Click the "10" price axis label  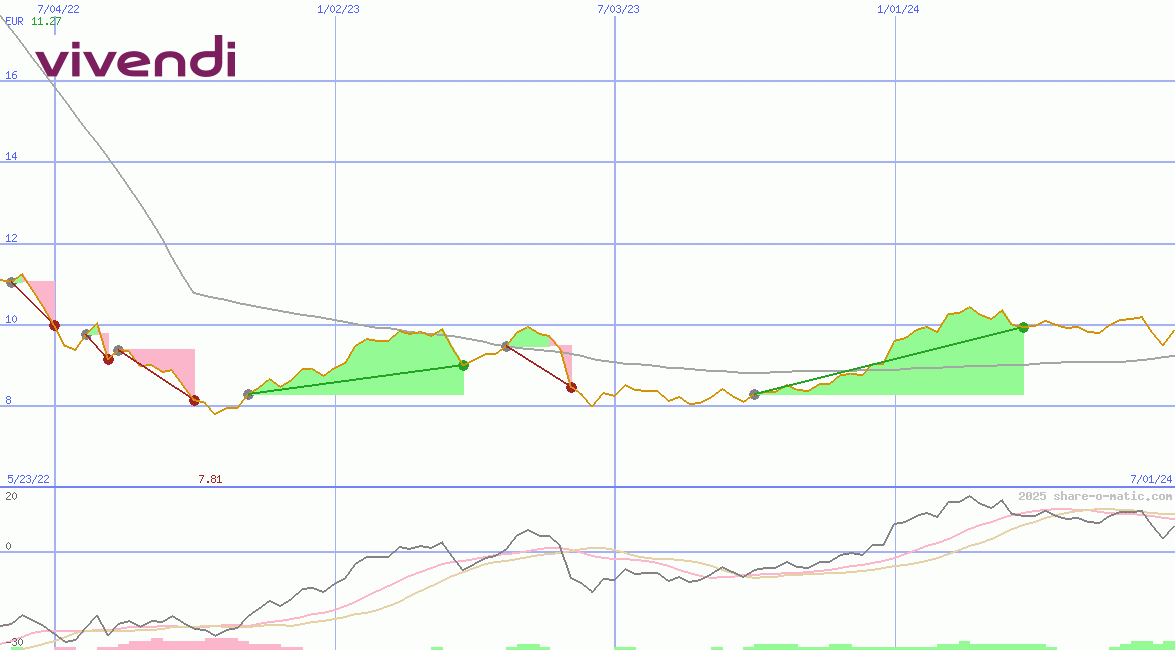tap(10, 319)
